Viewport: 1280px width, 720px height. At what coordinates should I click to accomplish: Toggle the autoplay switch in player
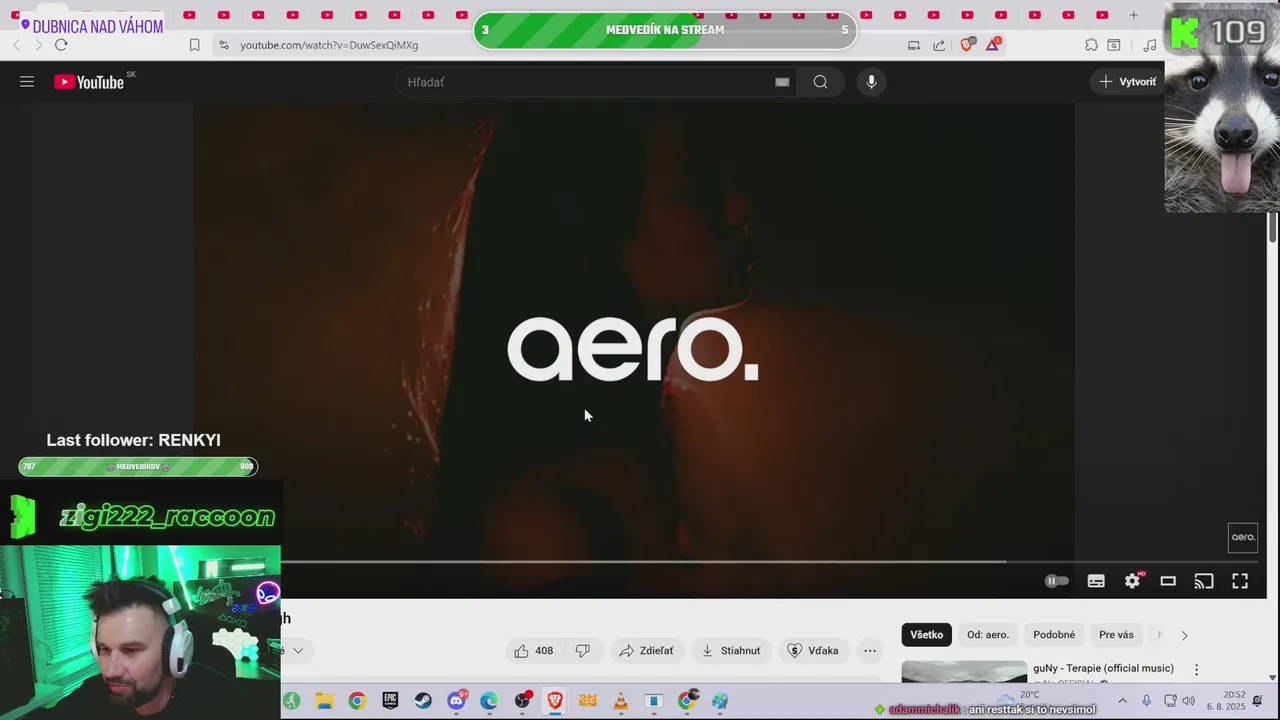tap(1057, 581)
